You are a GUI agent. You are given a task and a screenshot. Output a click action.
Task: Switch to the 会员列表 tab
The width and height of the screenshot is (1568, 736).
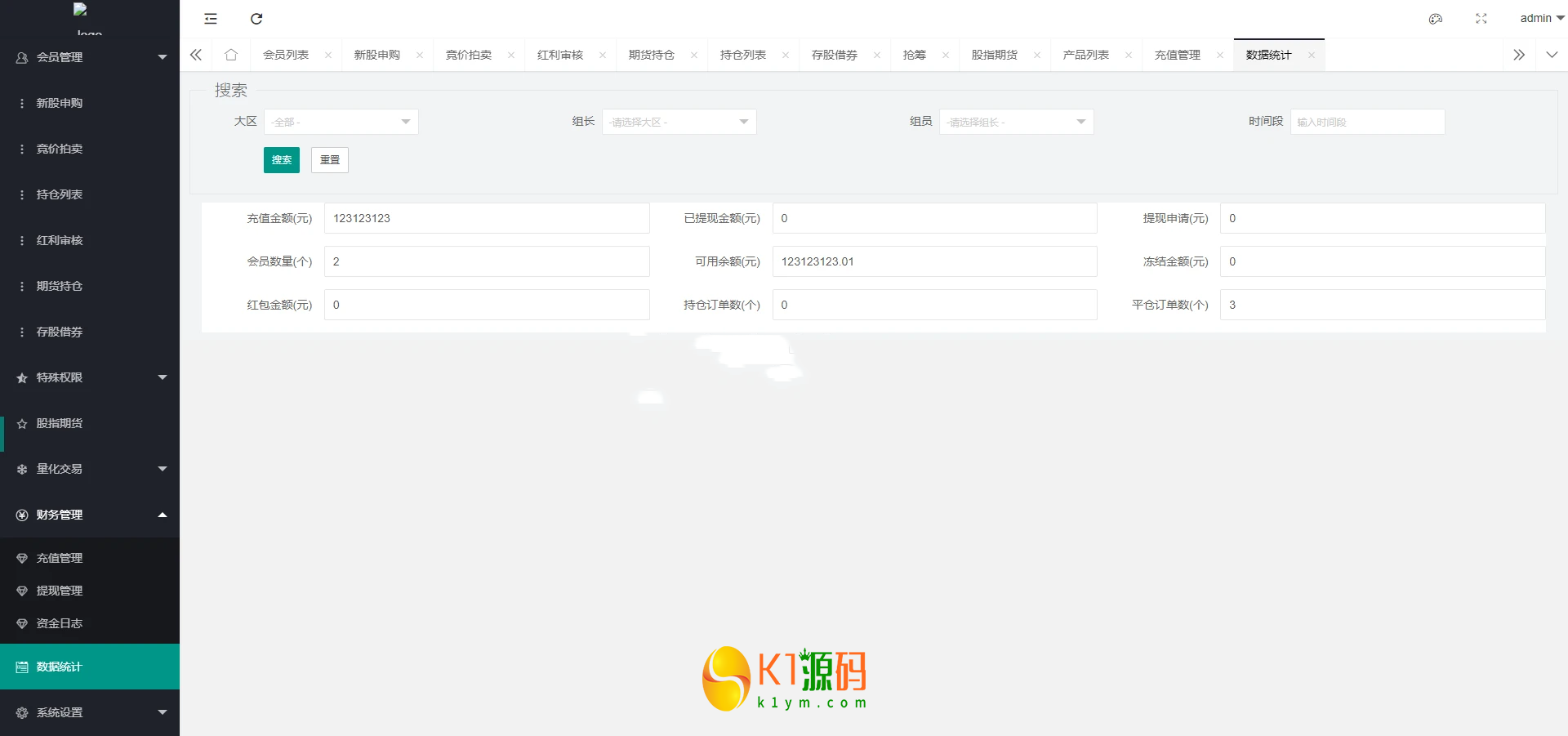click(286, 55)
